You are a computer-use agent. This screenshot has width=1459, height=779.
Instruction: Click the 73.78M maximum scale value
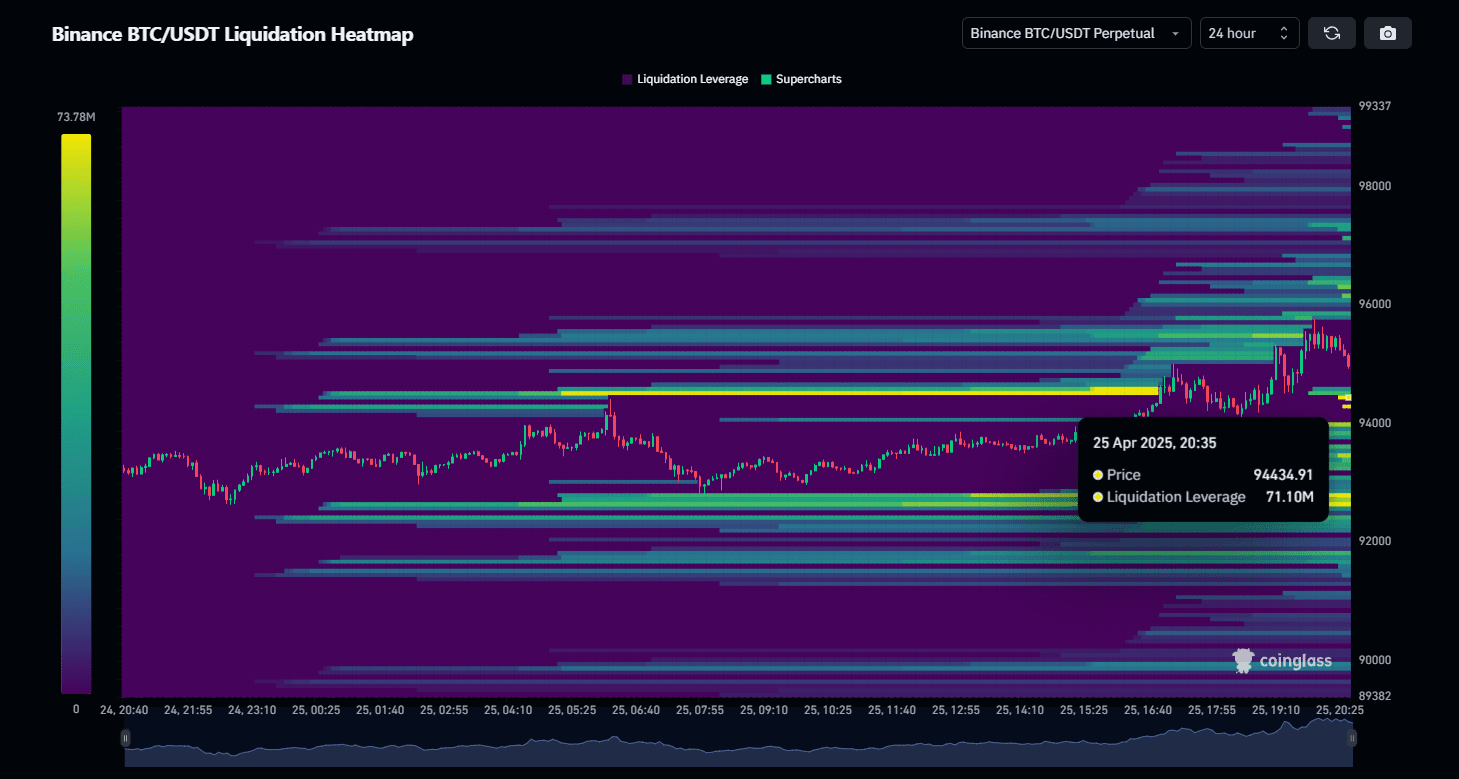tap(76, 118)
